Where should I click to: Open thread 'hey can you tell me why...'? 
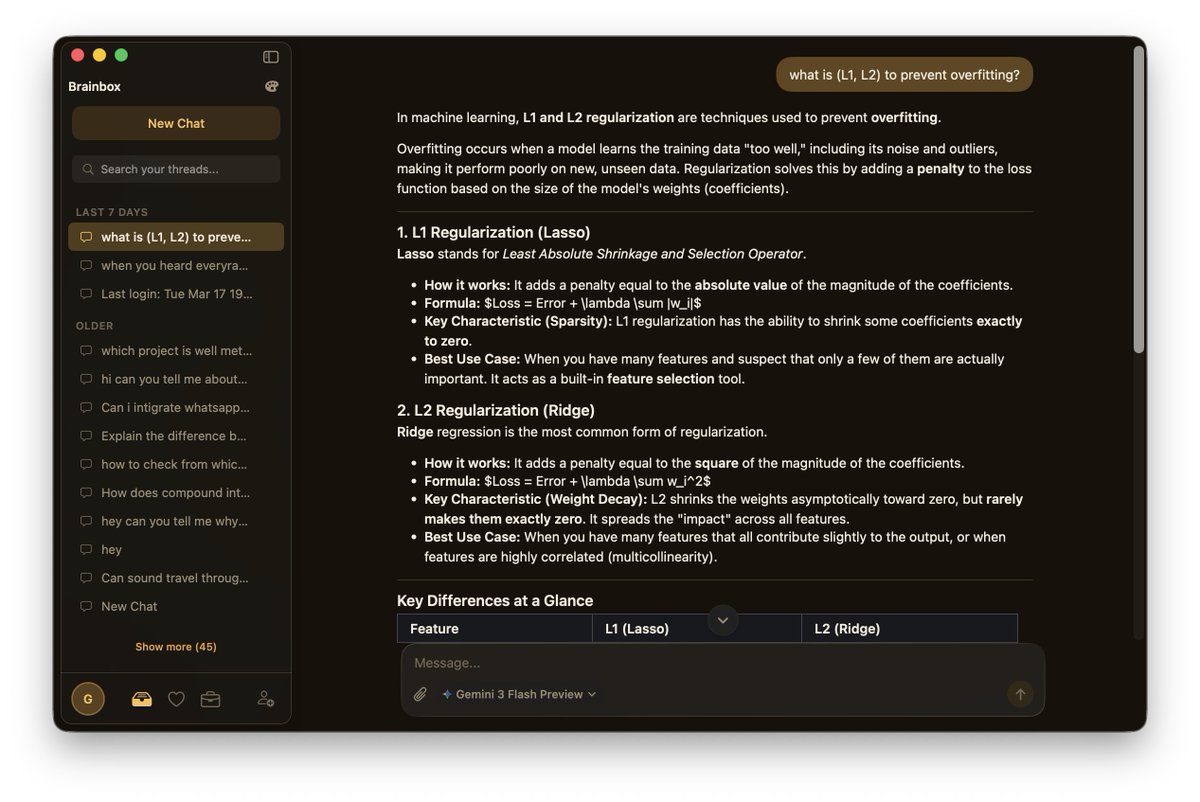point(176,521)
